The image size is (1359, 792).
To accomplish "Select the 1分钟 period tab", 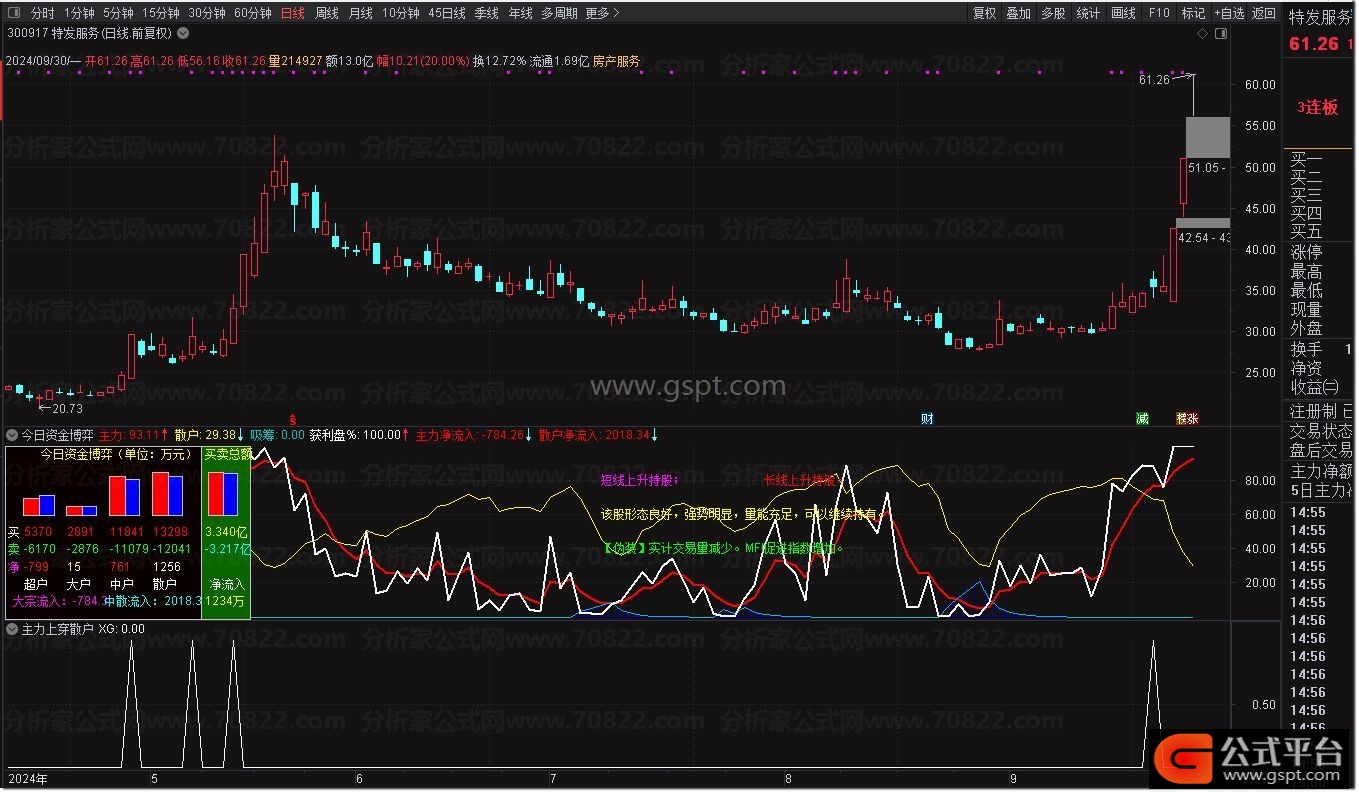I will [x=80, y=13].
